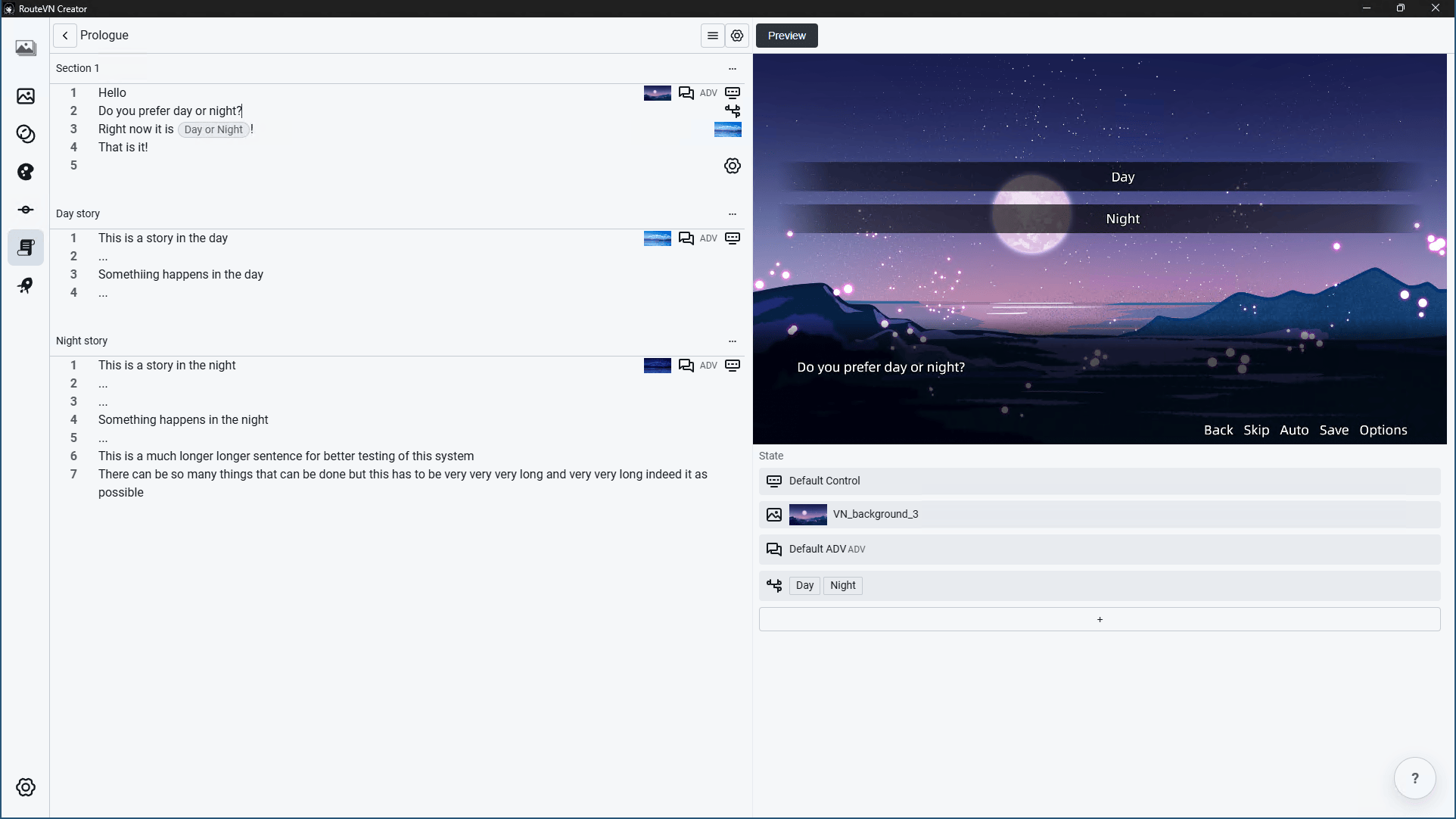The width and height of the screenshot is (1456, 819).
Task: Click dialogue icon in Night story line 1
Action: point(686,366)
